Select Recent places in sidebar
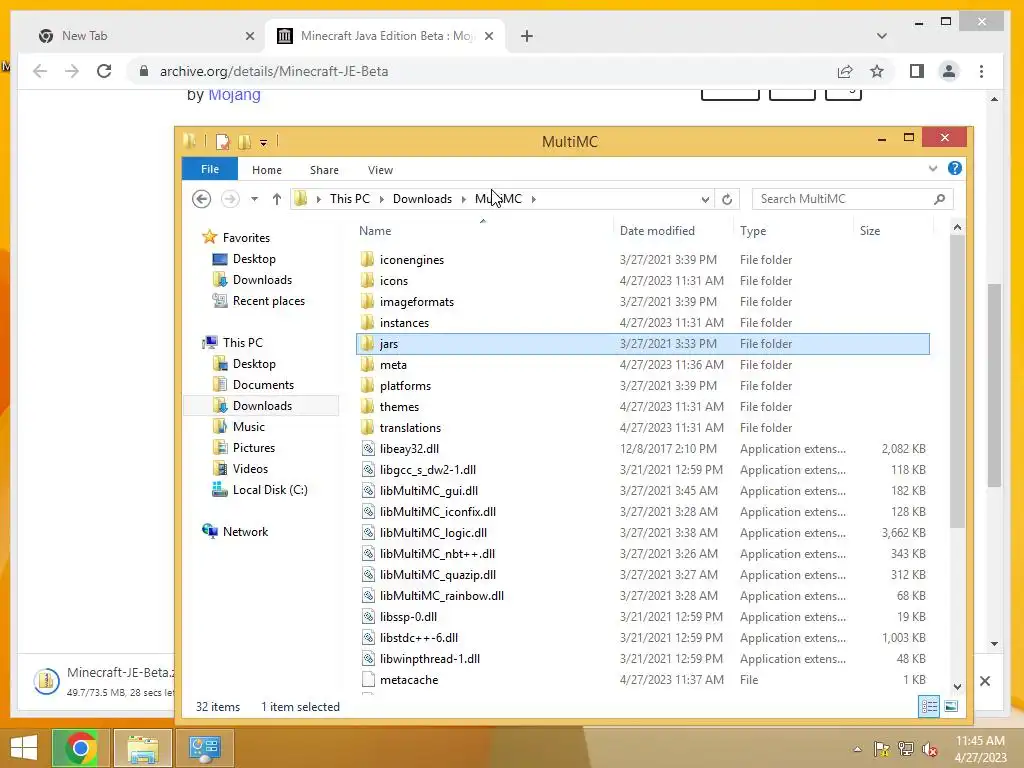 click(x=268, y=300)
